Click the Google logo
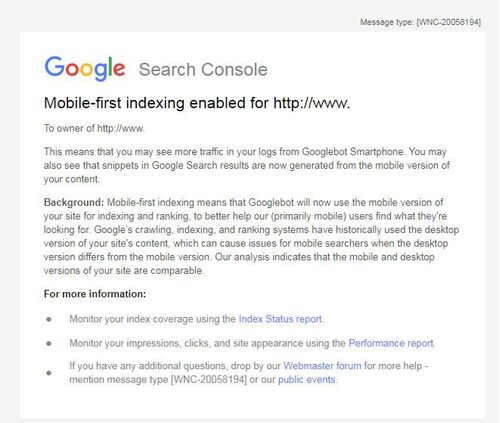500x423 pixels. 85,68
